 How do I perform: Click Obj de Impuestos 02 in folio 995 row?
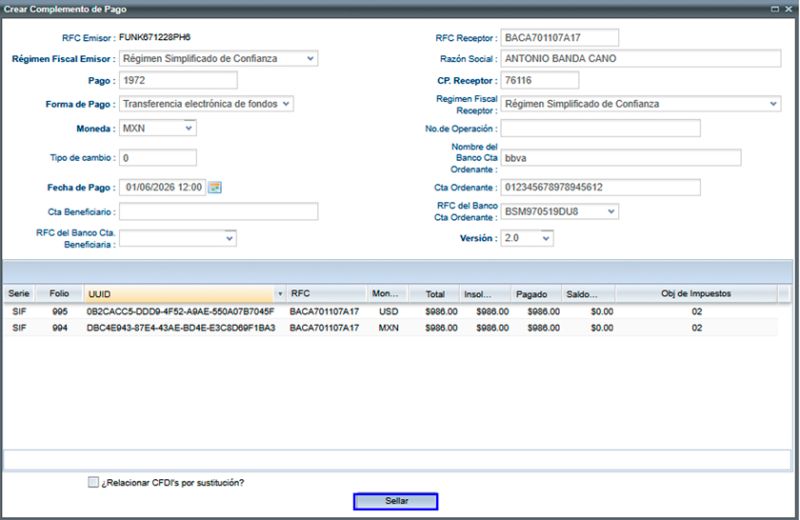click(x=696, y=311)
